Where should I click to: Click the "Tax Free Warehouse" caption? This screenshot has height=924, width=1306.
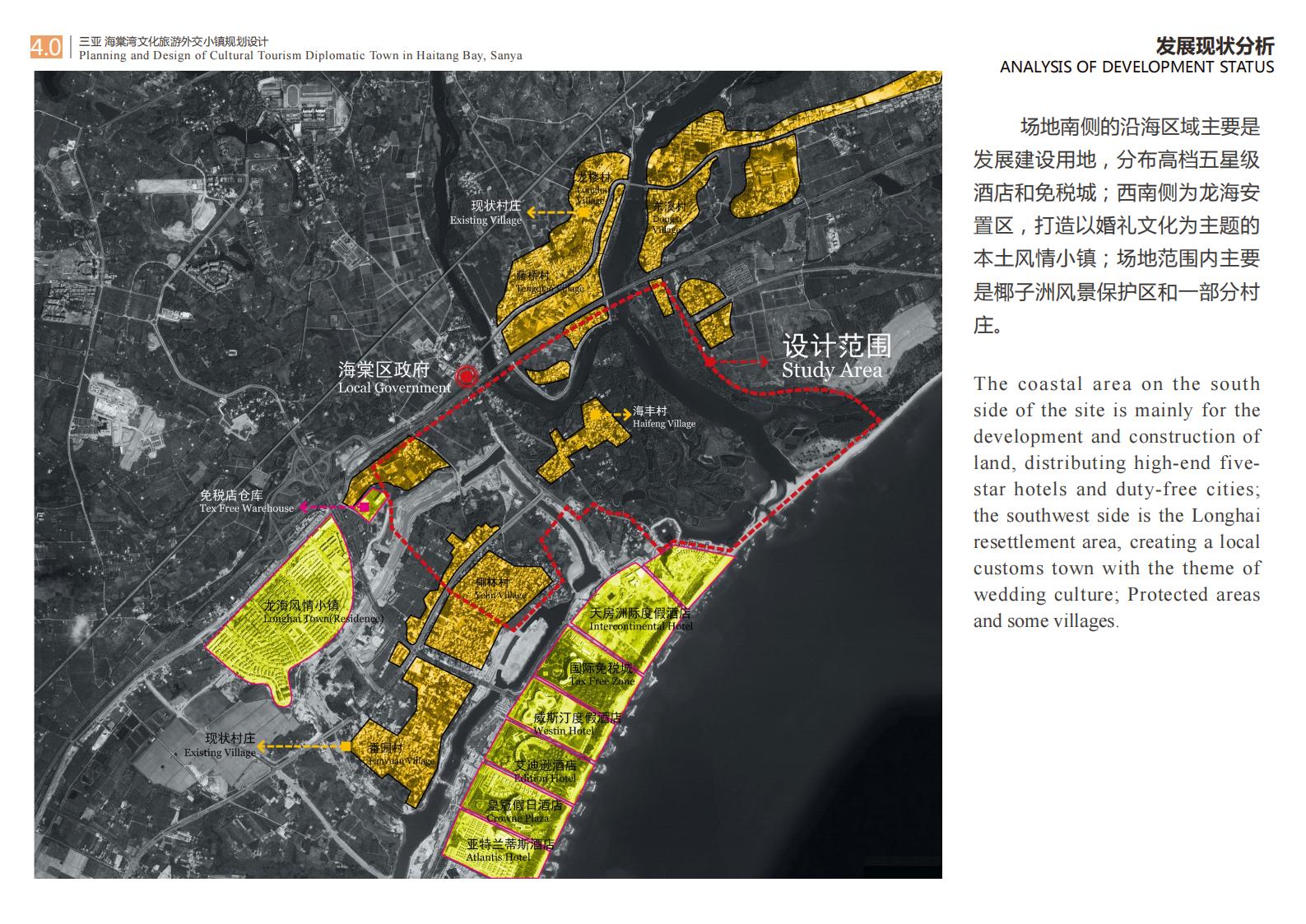pyautogui.click(x=247, y=508)
